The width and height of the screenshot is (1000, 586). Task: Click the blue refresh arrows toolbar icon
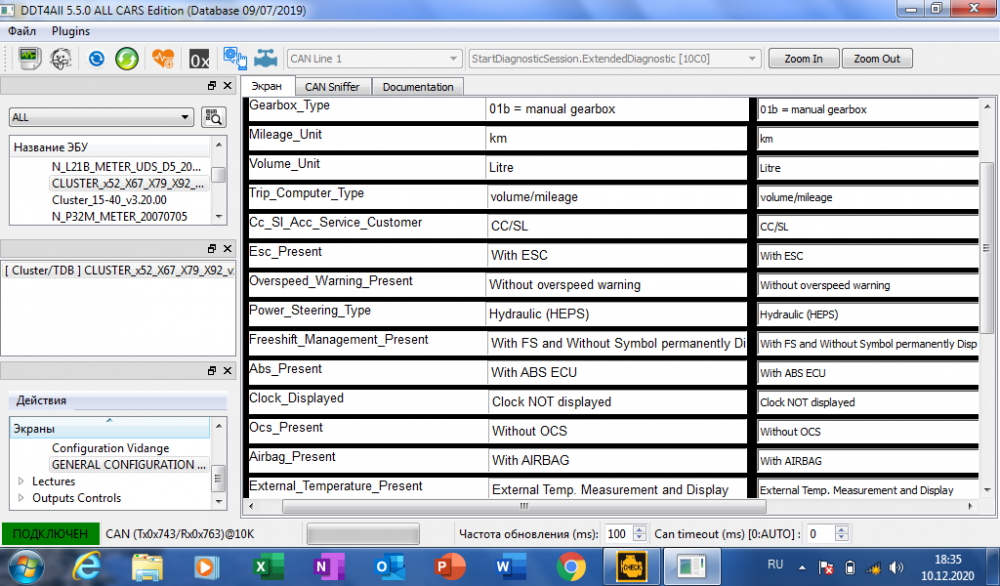point(96,59)
